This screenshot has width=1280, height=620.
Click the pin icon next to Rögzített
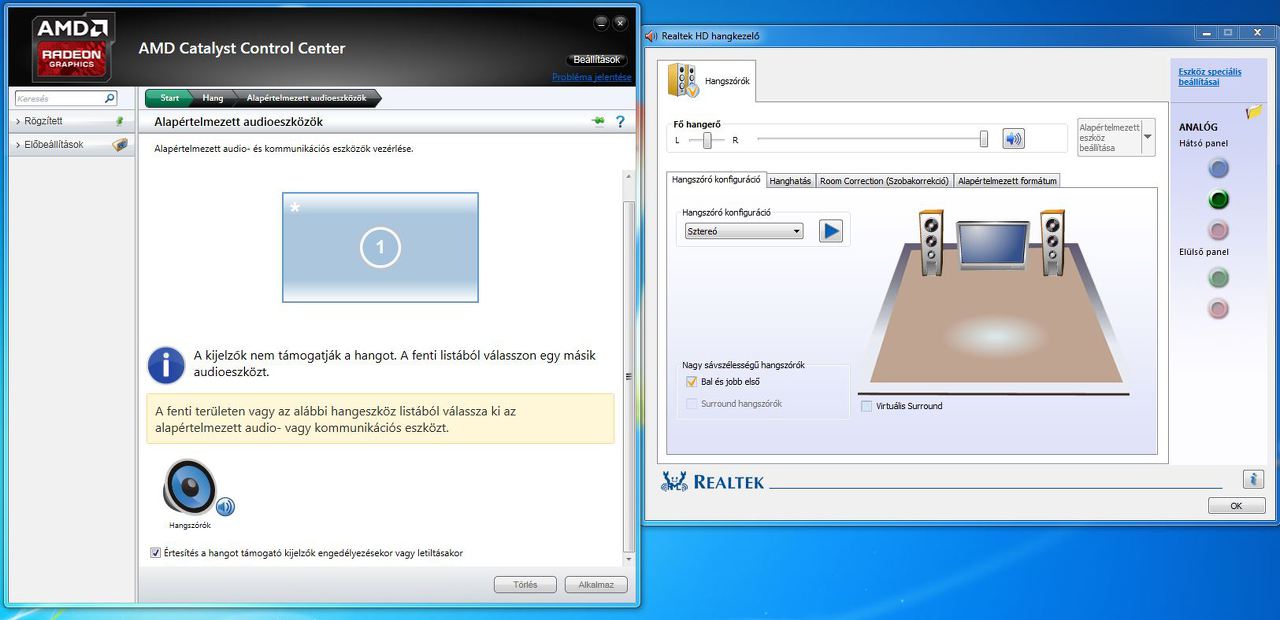point(120,121)
